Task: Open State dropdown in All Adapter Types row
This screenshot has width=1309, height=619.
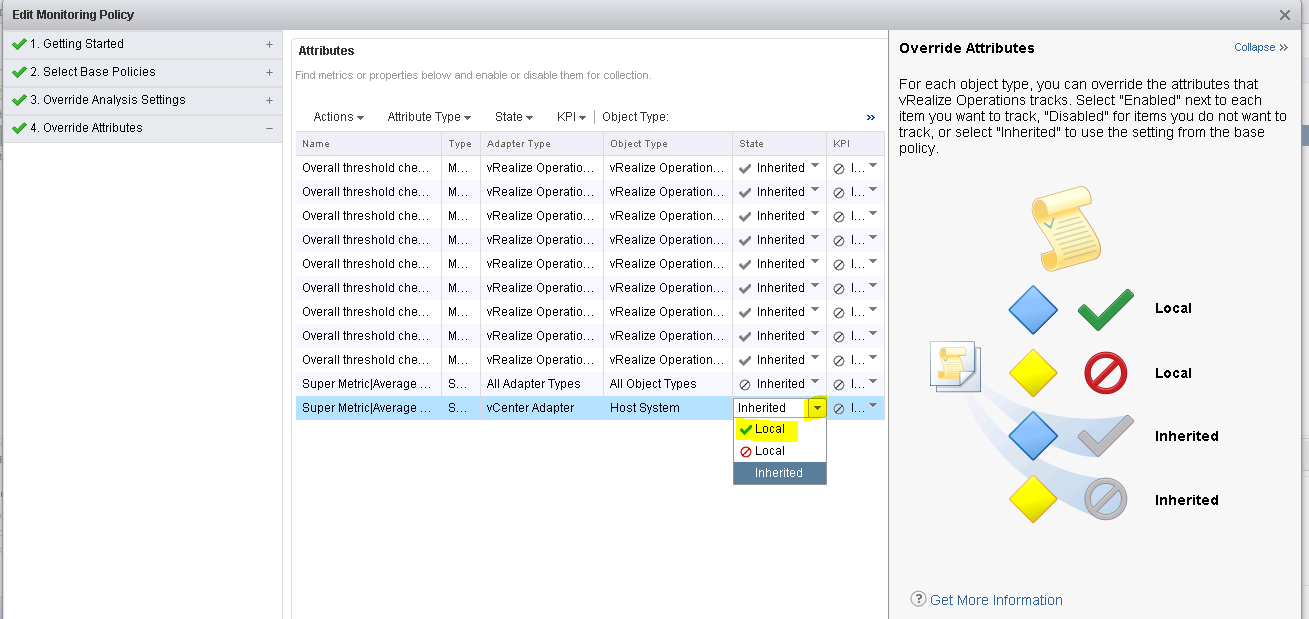Action: click(815, 383)
